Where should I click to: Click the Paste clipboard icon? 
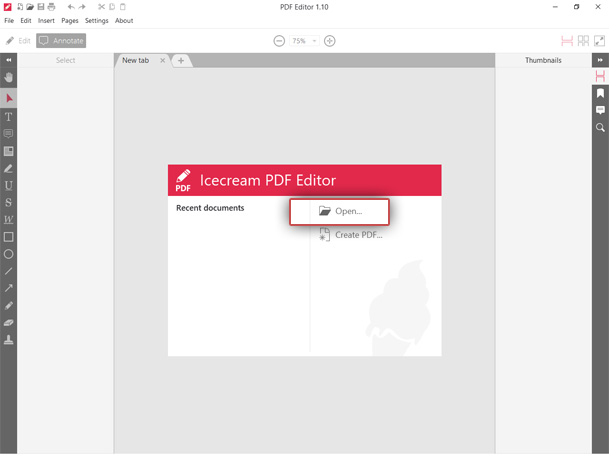(x=123, y=7)
